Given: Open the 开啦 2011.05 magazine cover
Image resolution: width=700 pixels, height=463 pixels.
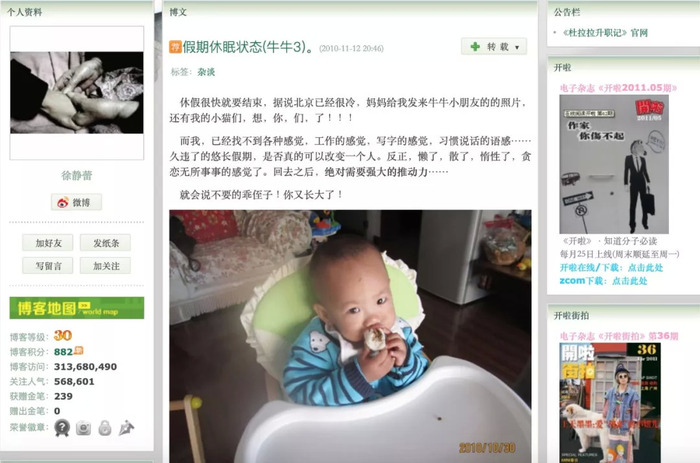Looking at the screenshot, I should point(614,164).
